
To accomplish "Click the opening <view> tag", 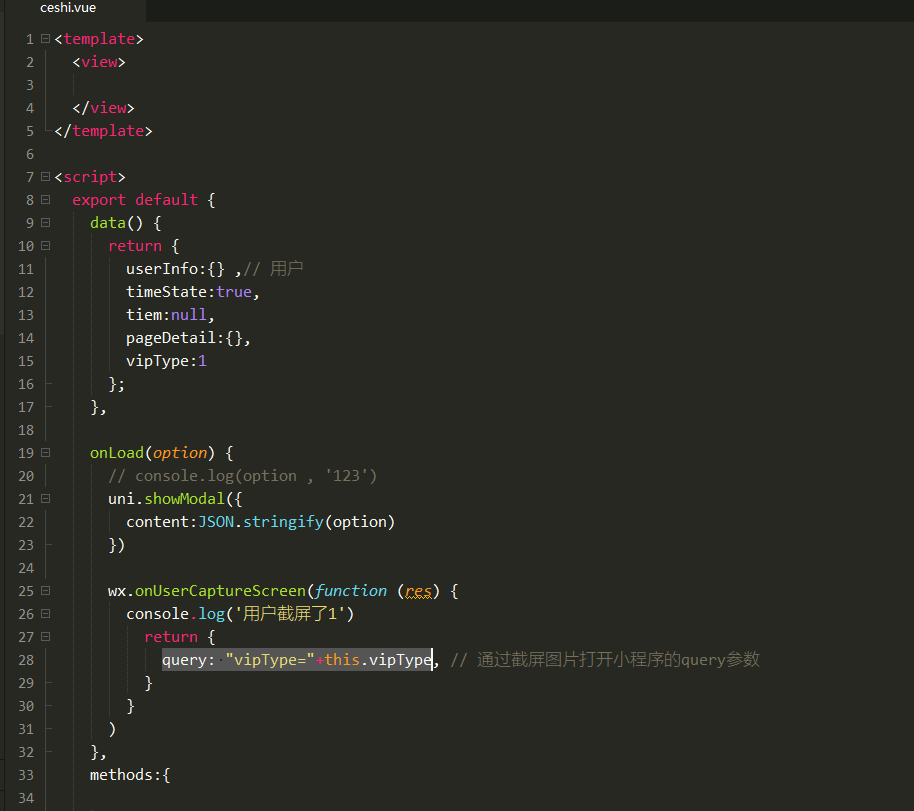I will click(99, 62).
